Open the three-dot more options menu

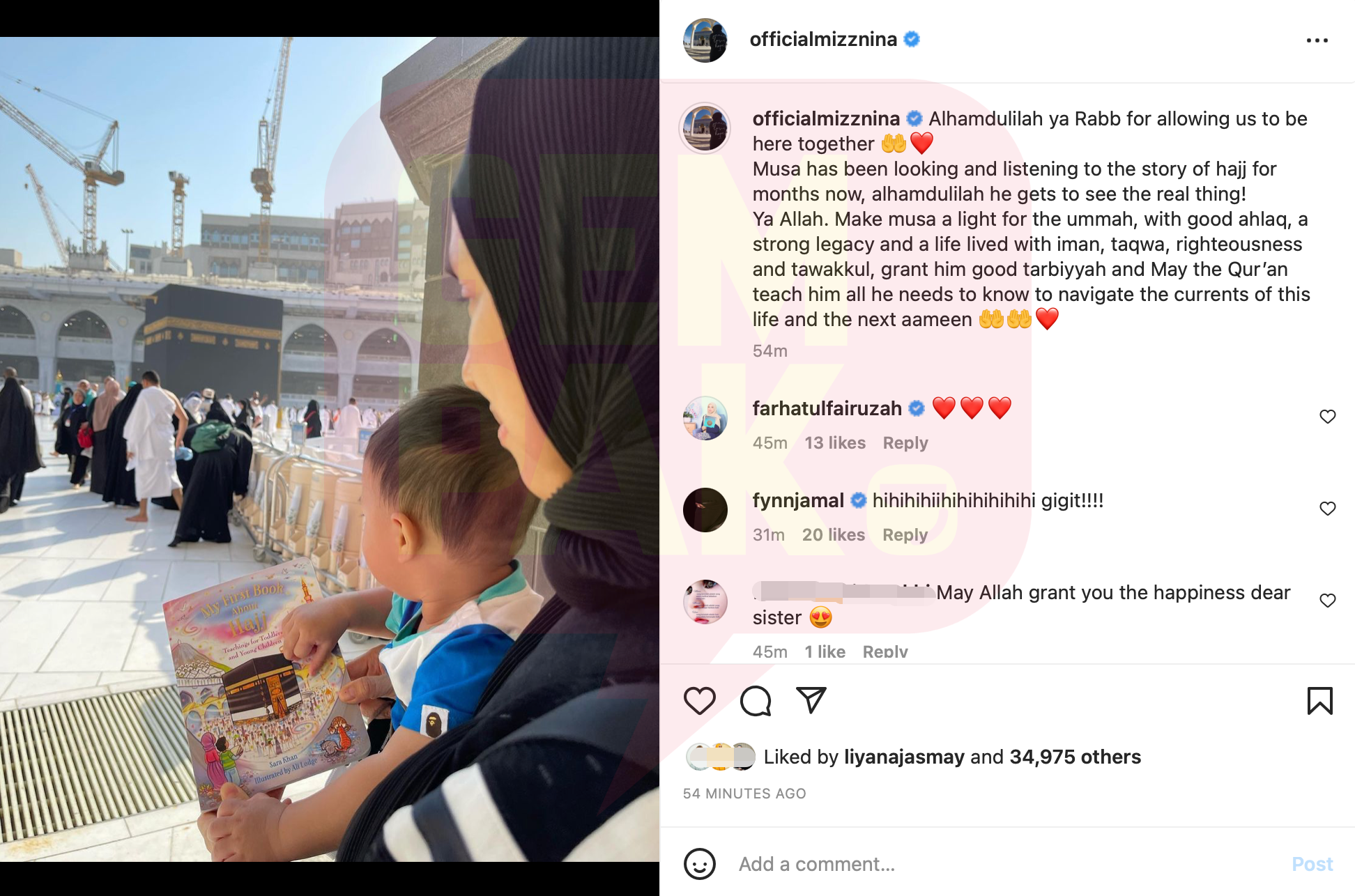[x=1317, y=40]
